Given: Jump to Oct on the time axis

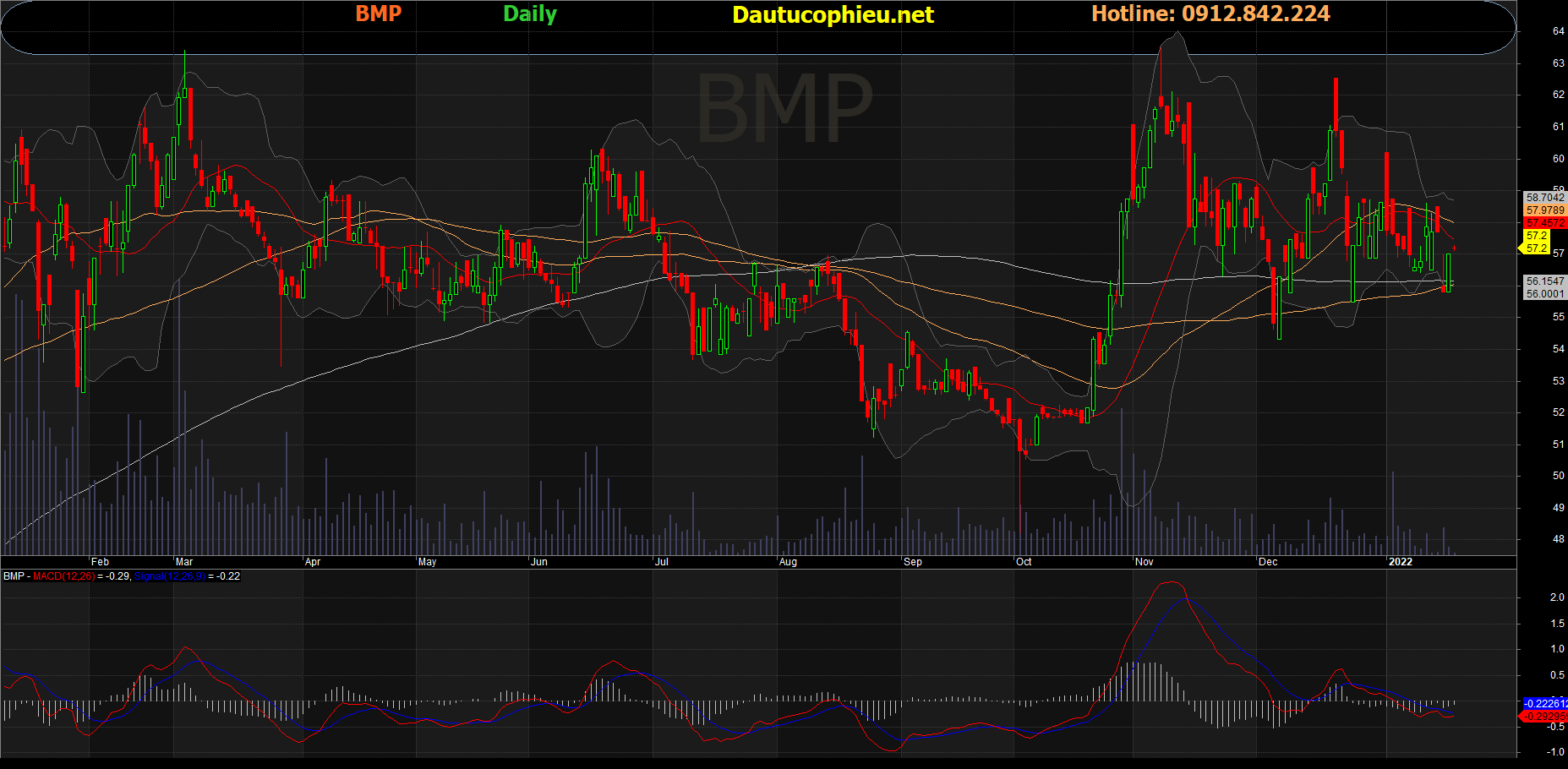Looking at the screenshot, I should click(1024, 562).
